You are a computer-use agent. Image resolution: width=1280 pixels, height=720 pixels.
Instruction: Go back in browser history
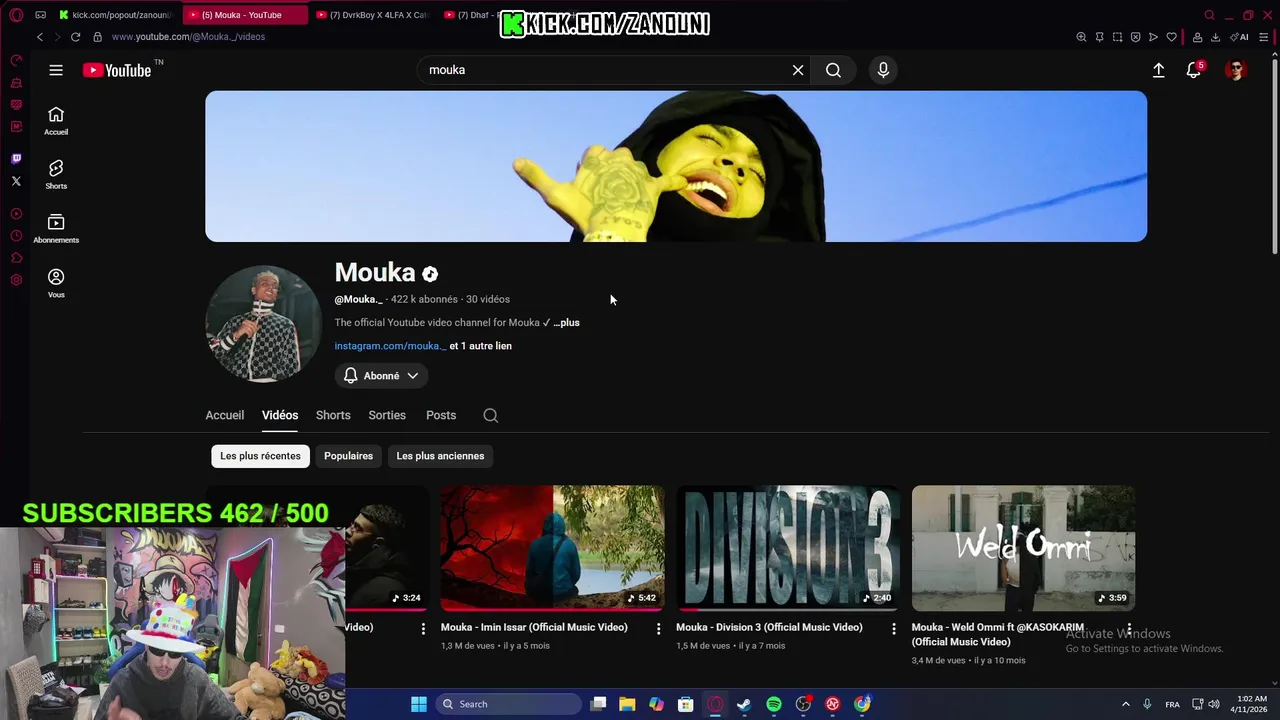(x=40, y=37)
